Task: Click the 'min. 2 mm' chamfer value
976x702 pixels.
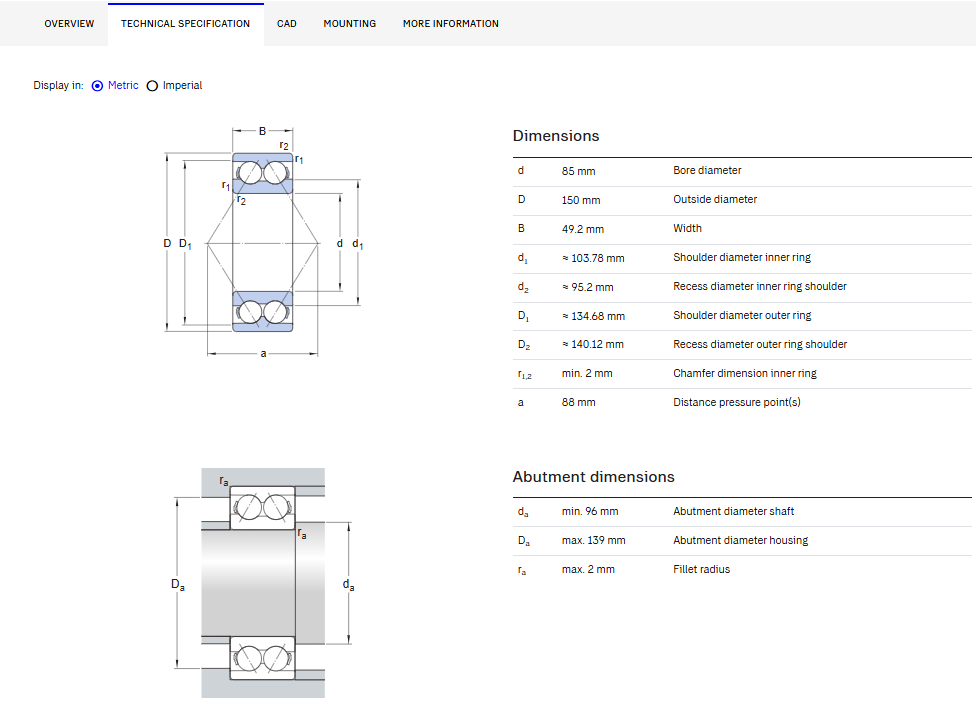Action: [587, 373]
